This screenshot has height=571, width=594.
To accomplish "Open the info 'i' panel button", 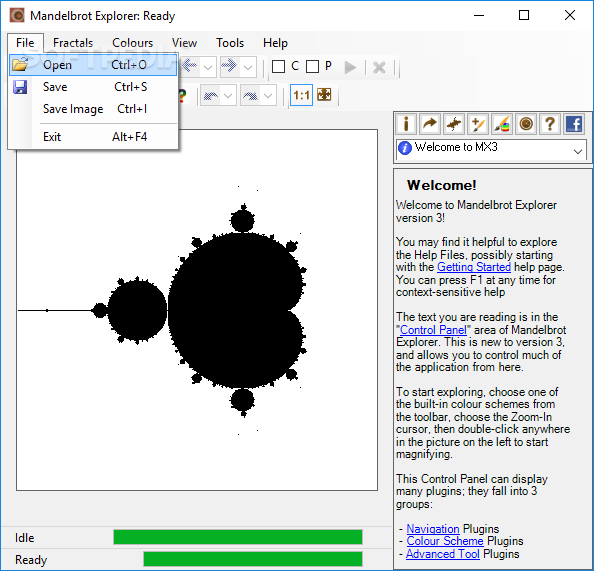I will tap(406, 124).
